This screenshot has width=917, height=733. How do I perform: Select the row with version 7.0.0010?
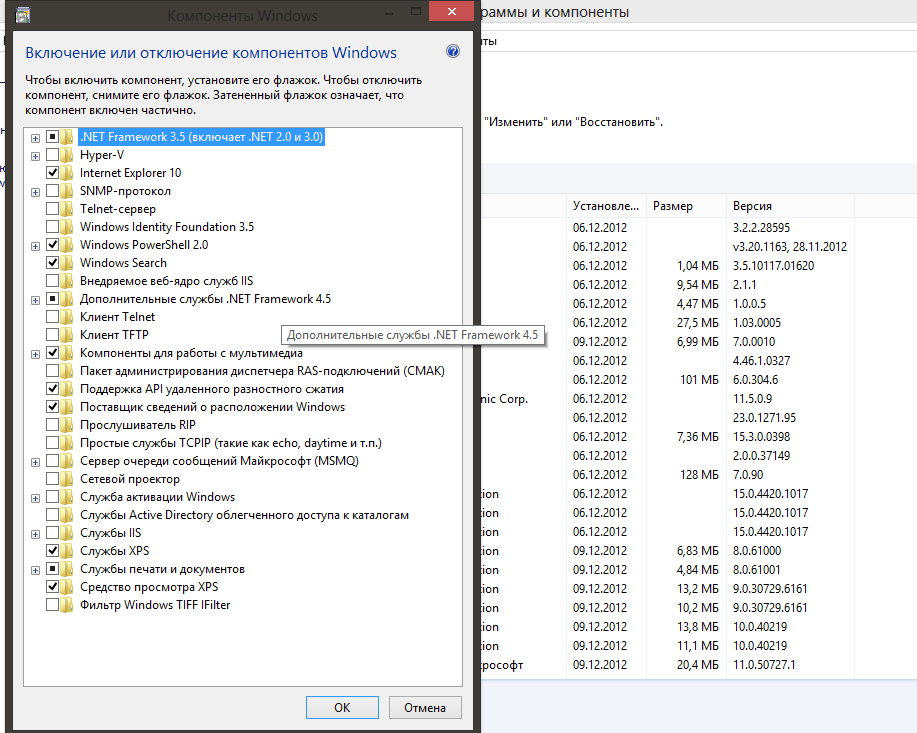[699, 342]
